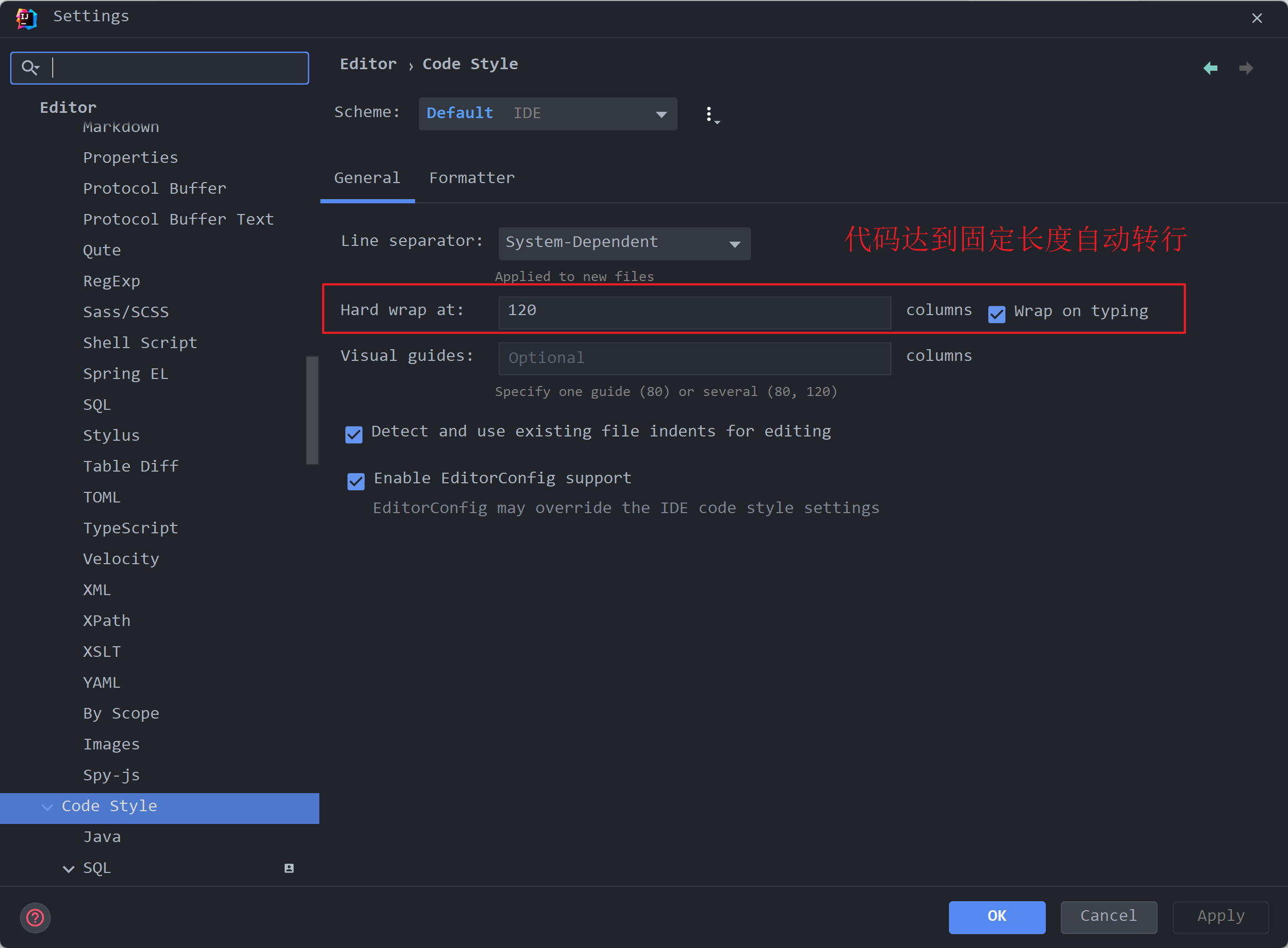The width and height of the screenshot is (1288, 948).
Task: Click the SQL project-level settings icon
Action: 289,868
